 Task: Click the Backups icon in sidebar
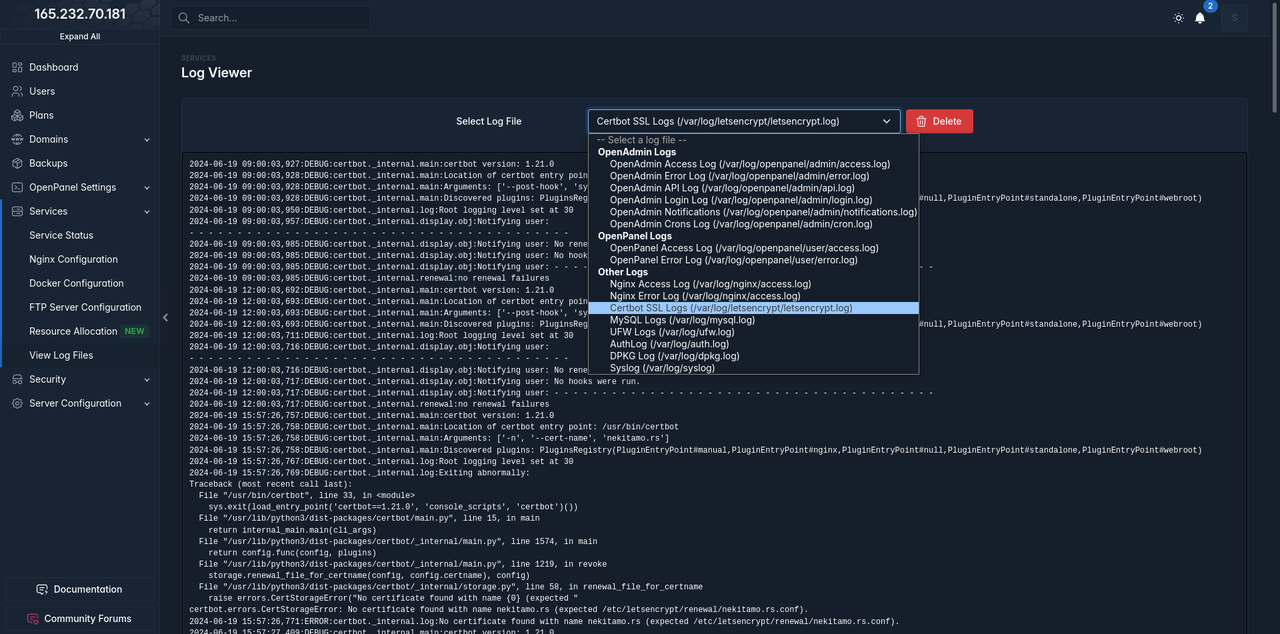click(x=17, y=163)
